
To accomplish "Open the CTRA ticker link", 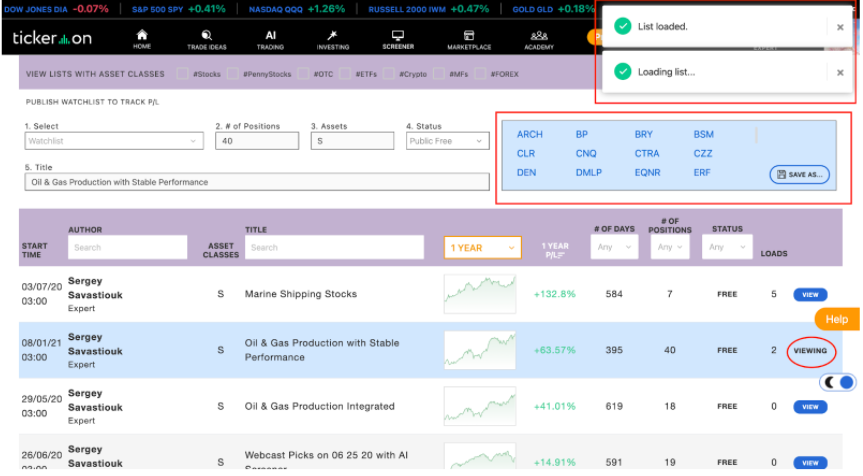I will click(x=647, y=154).
